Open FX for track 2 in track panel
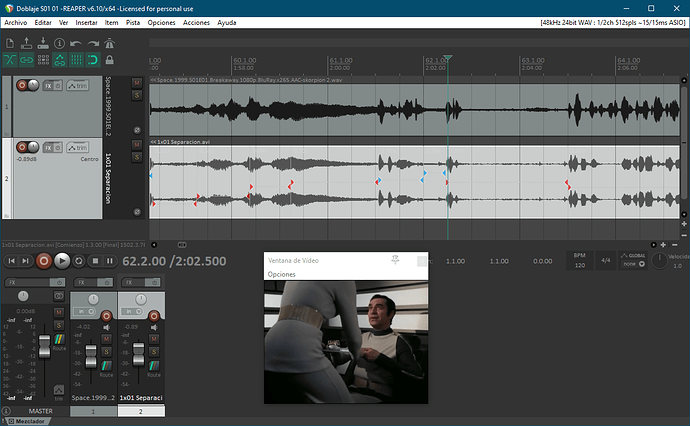 tap(48, 148)
